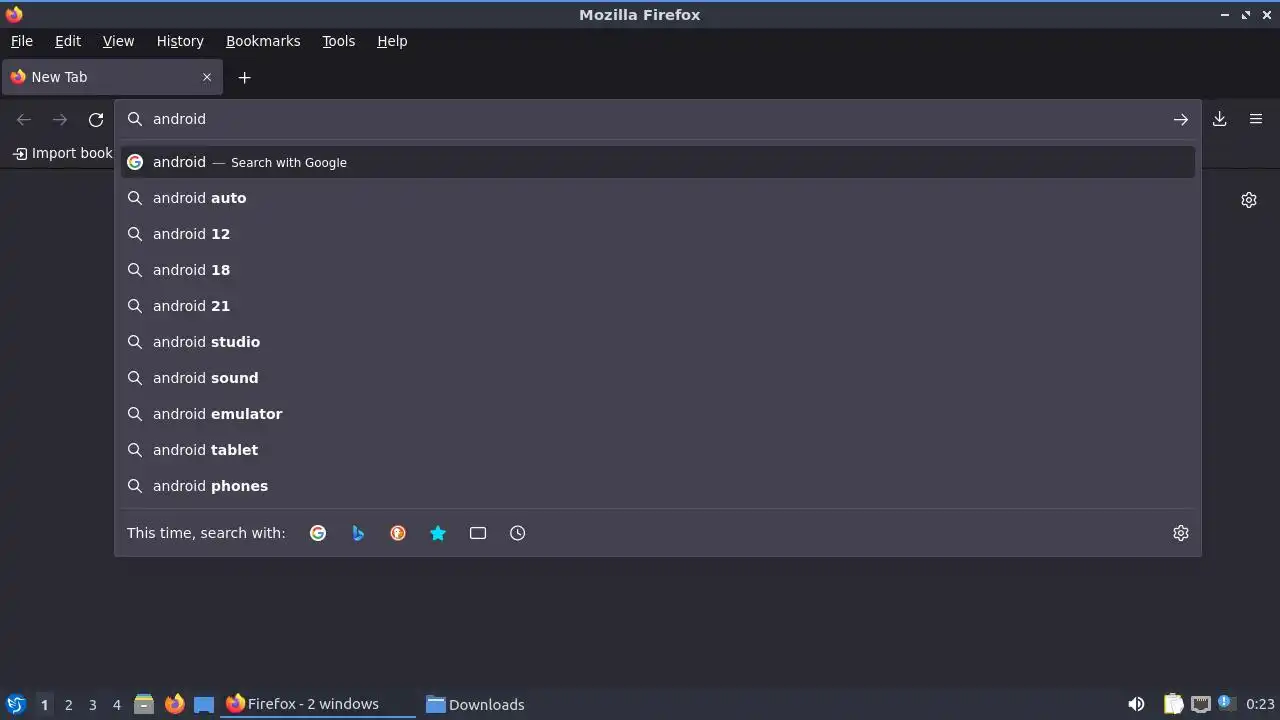This screenshot has height=720, width=1280.
Task: Click the clock showing 0:23
Action: 1260,705
